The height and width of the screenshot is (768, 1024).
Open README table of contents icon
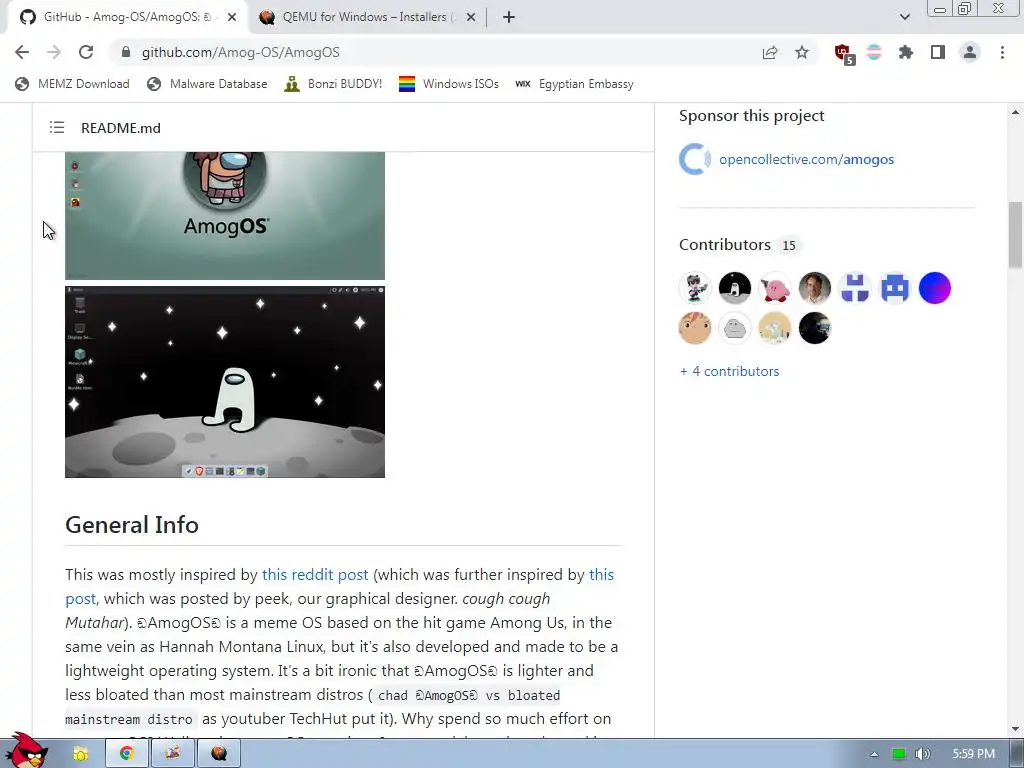coord(57,127)
